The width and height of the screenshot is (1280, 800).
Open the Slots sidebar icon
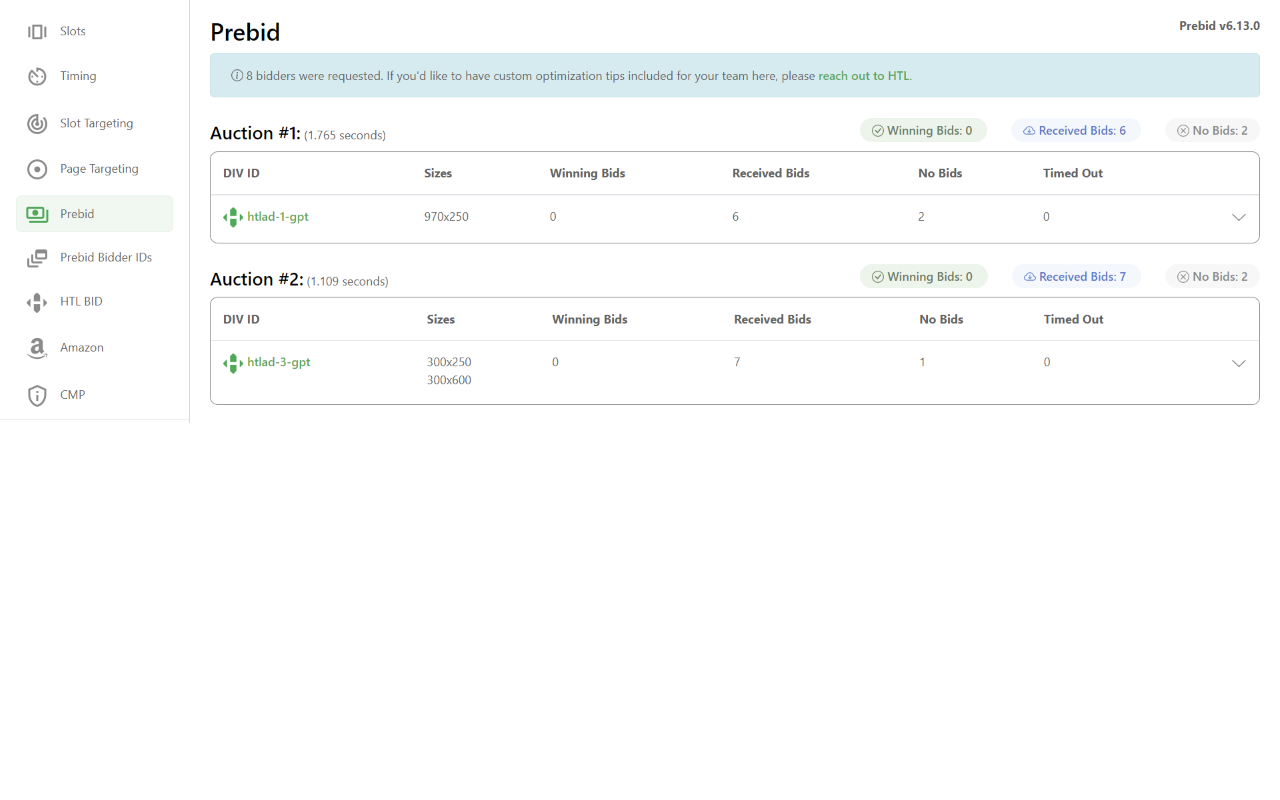tap(37, 32)
